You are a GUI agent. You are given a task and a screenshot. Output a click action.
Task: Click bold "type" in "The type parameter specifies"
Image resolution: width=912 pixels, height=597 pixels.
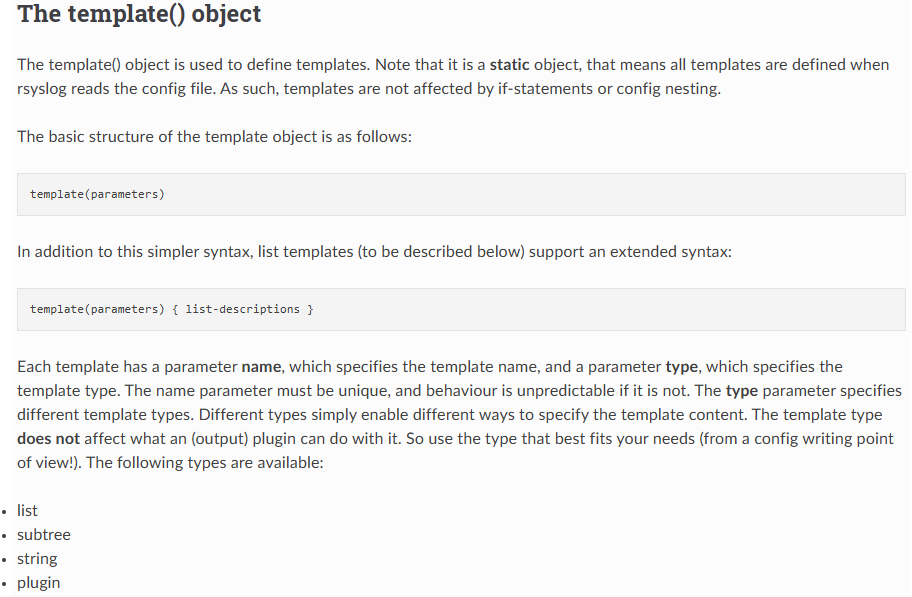(742, 391)
